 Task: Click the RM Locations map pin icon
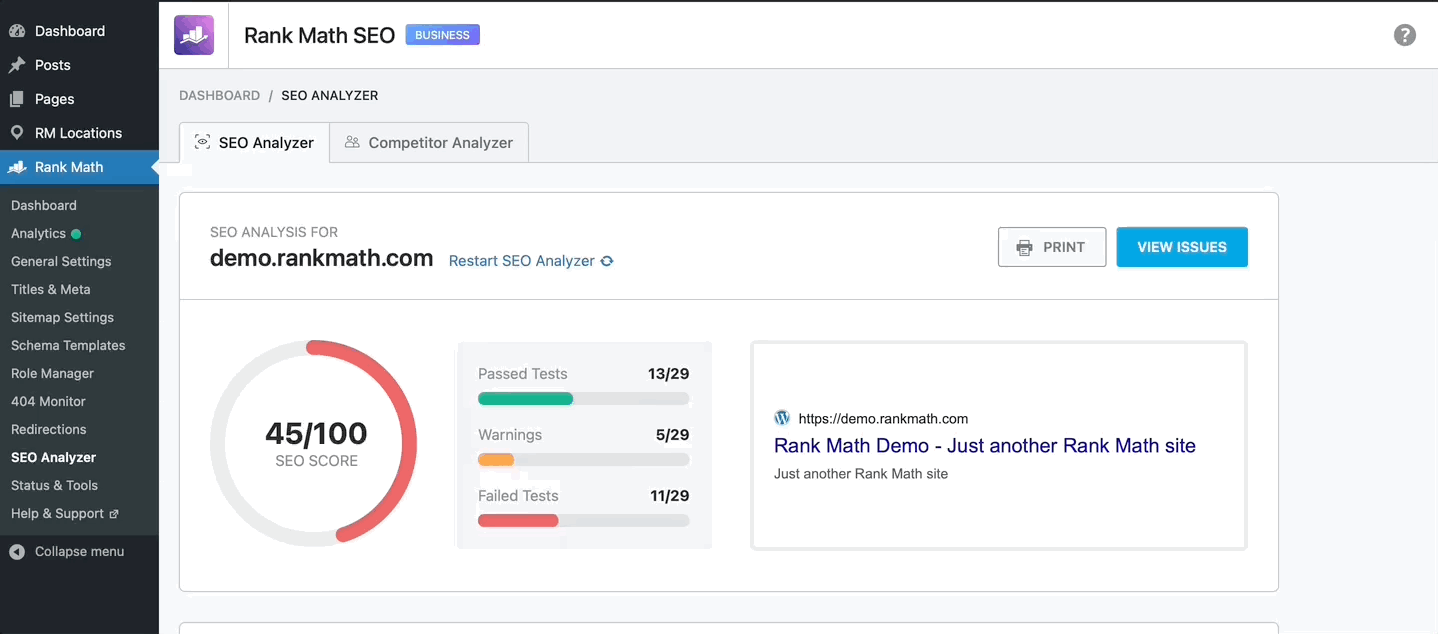click(x=17, y=133)
